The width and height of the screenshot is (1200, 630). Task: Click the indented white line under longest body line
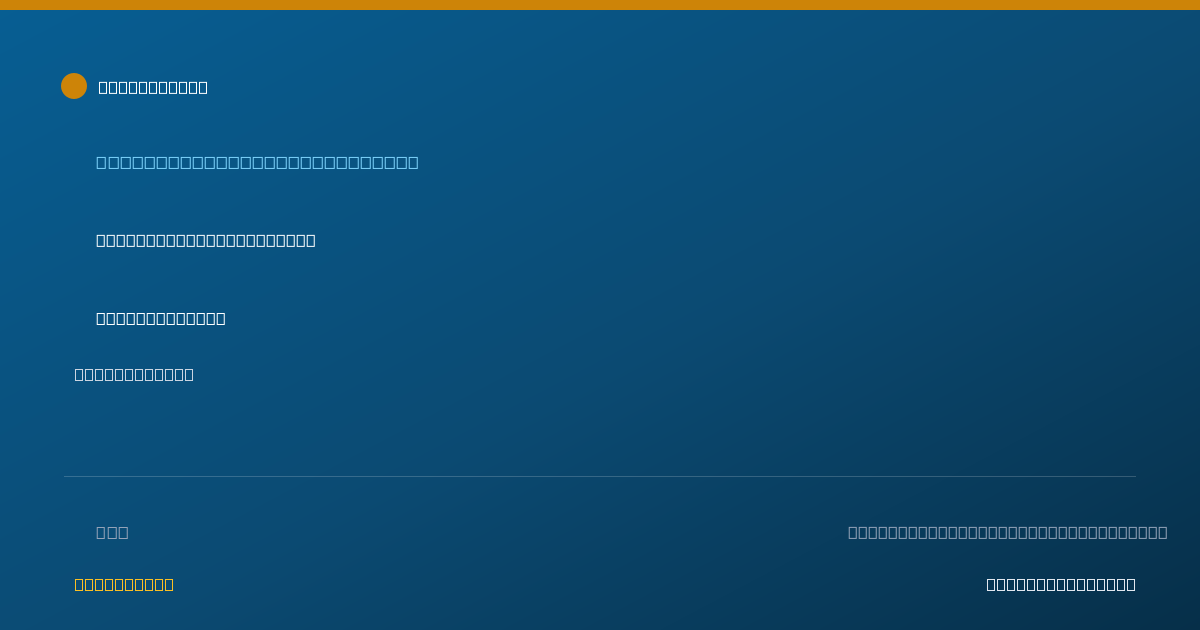click(161, 318)
